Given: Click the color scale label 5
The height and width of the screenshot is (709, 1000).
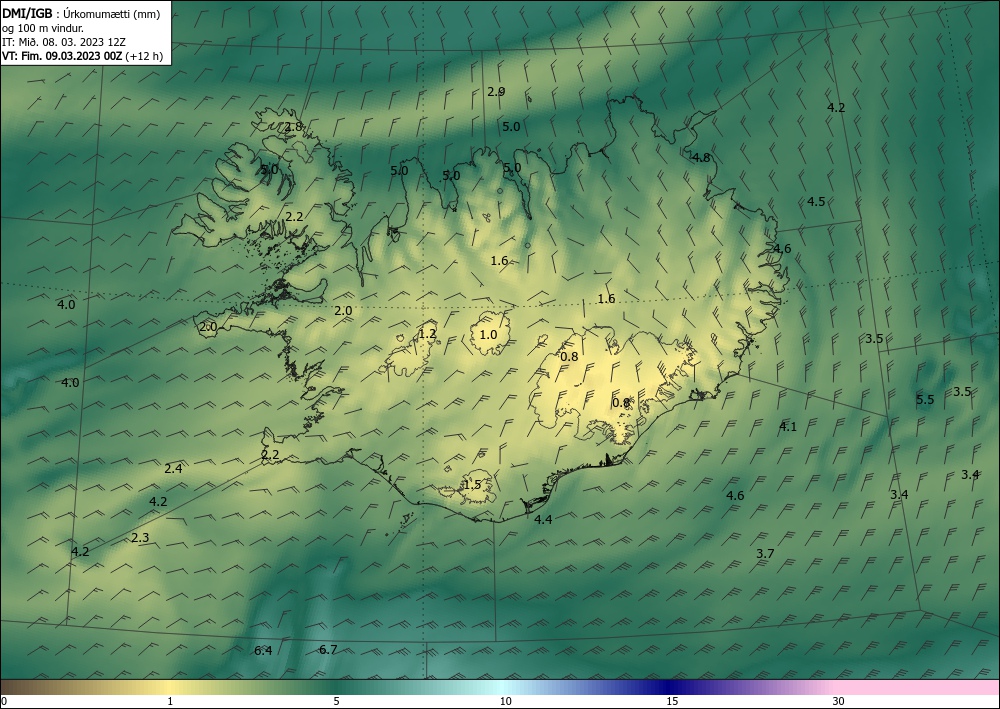Looking at the screenshot, I should click(337, 702).
